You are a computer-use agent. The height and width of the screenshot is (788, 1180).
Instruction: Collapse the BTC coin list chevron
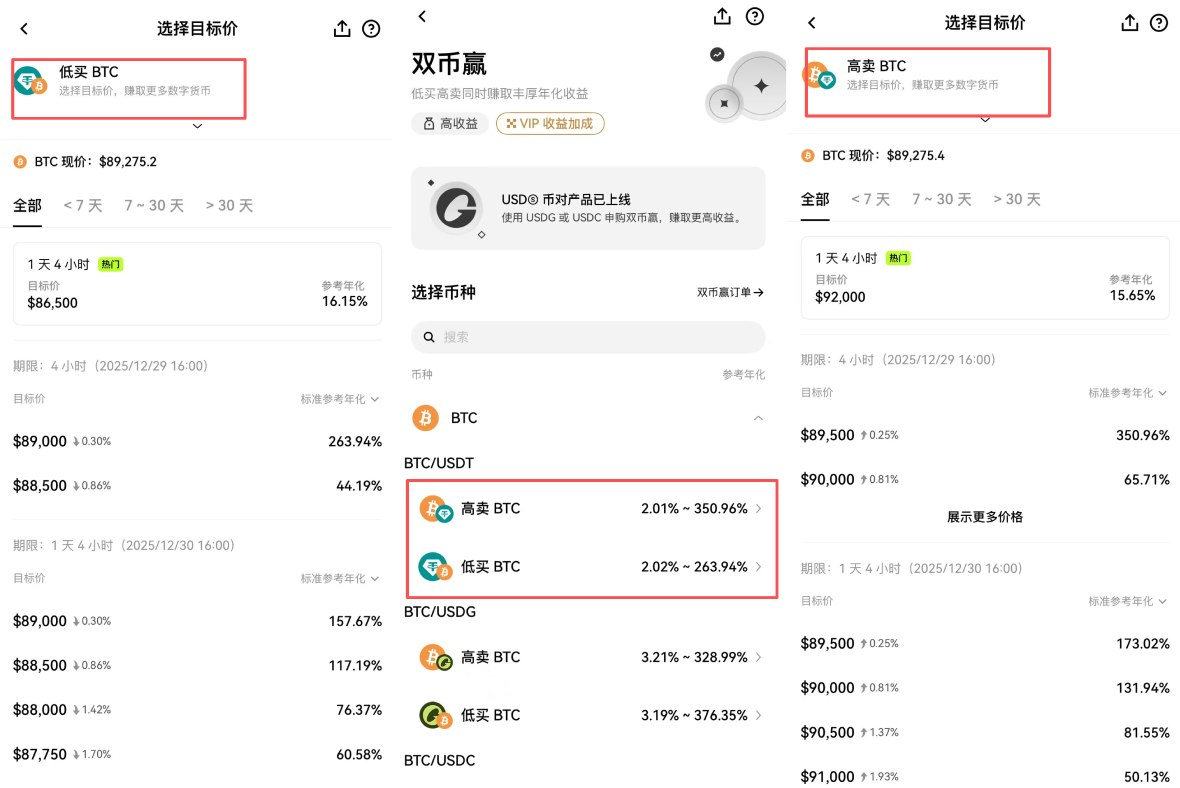(758, 418)
